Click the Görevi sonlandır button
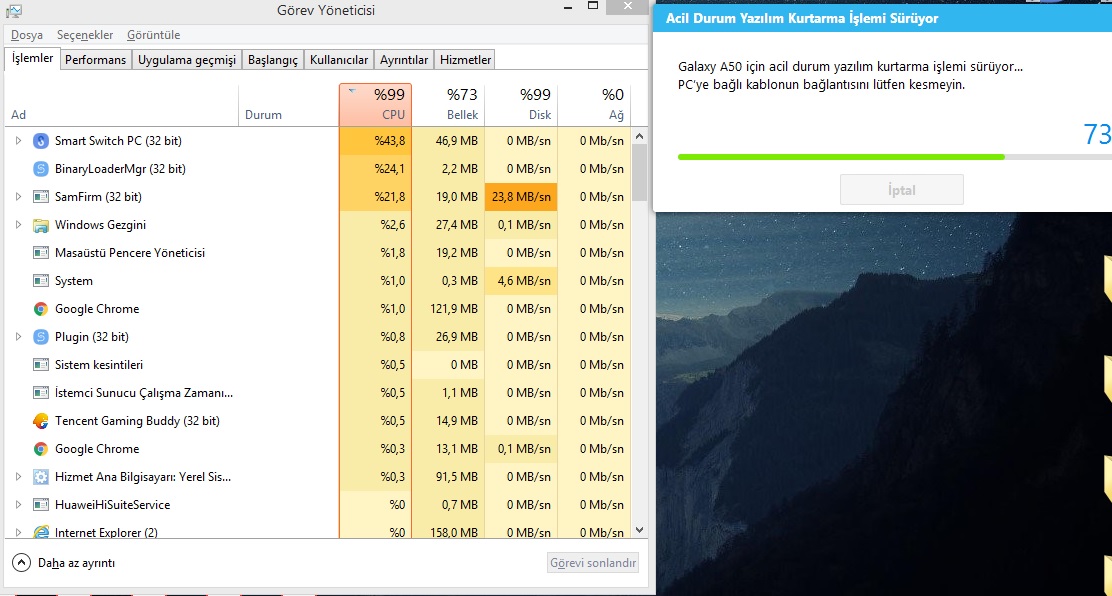Viewport: 1112px width, 596px height. 594,563
